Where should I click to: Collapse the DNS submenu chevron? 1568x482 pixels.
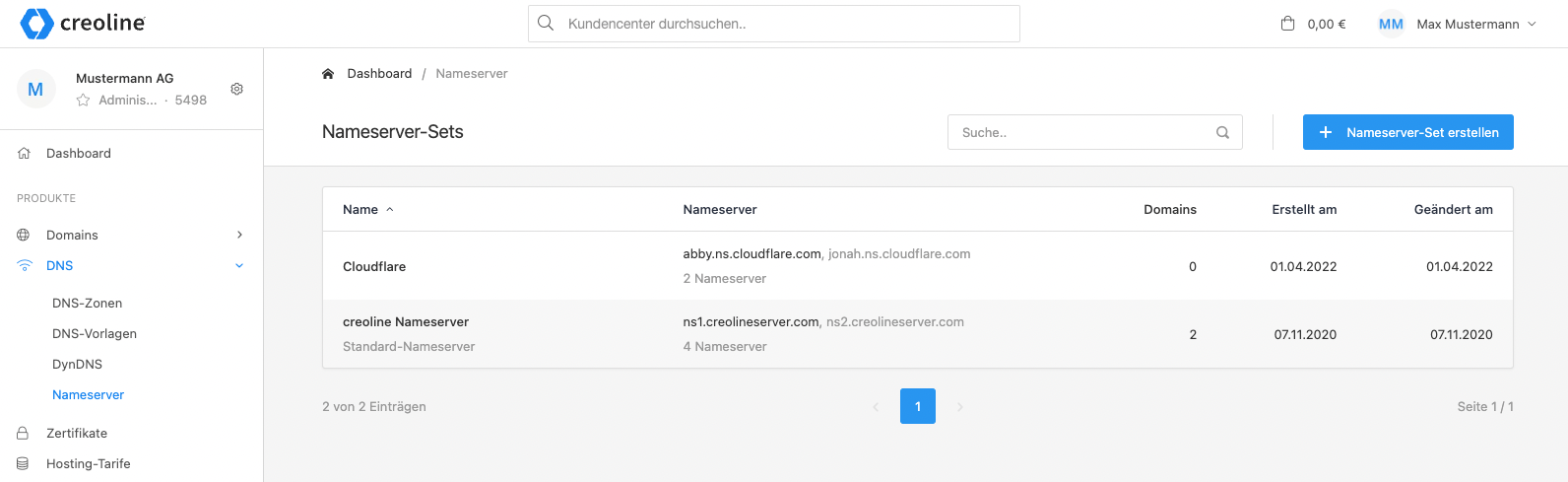239,265
